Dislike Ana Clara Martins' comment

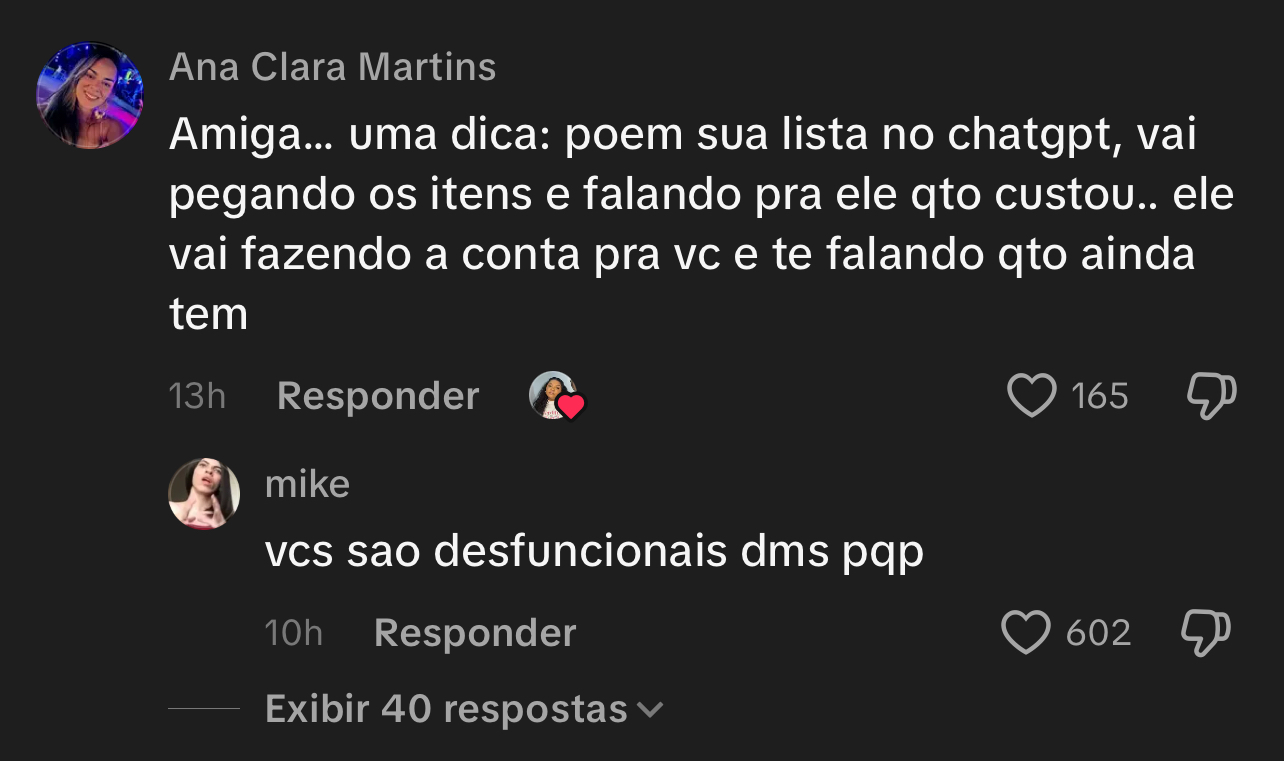pos(1211,396)
